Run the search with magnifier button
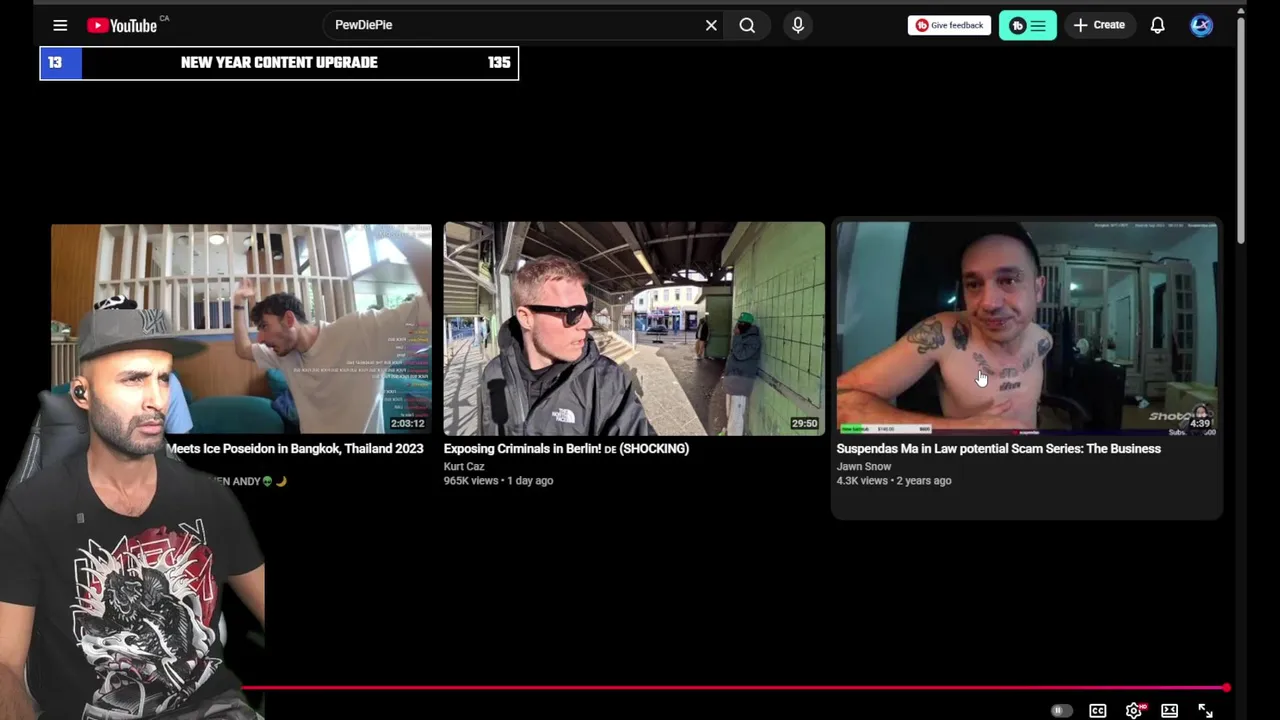The width and height of the screenshot is (1280, 720). coord(747,25)
